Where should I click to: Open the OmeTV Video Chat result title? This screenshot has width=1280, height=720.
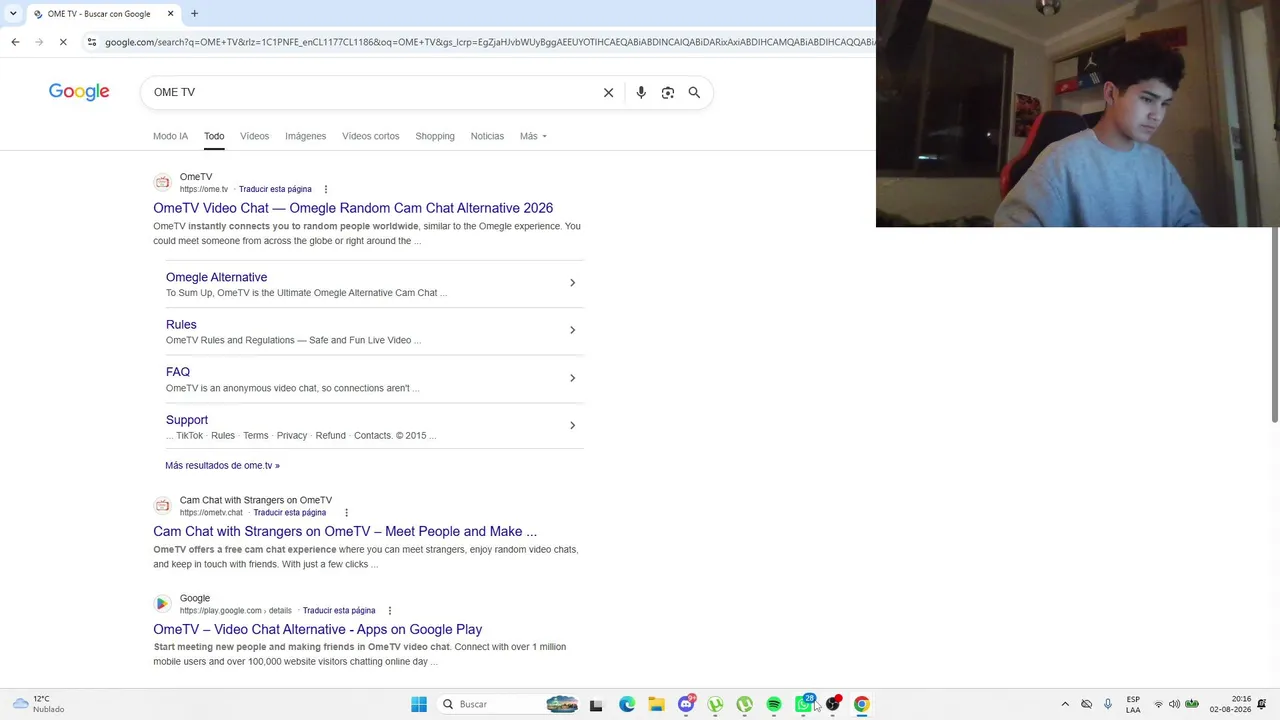point(353,208)
